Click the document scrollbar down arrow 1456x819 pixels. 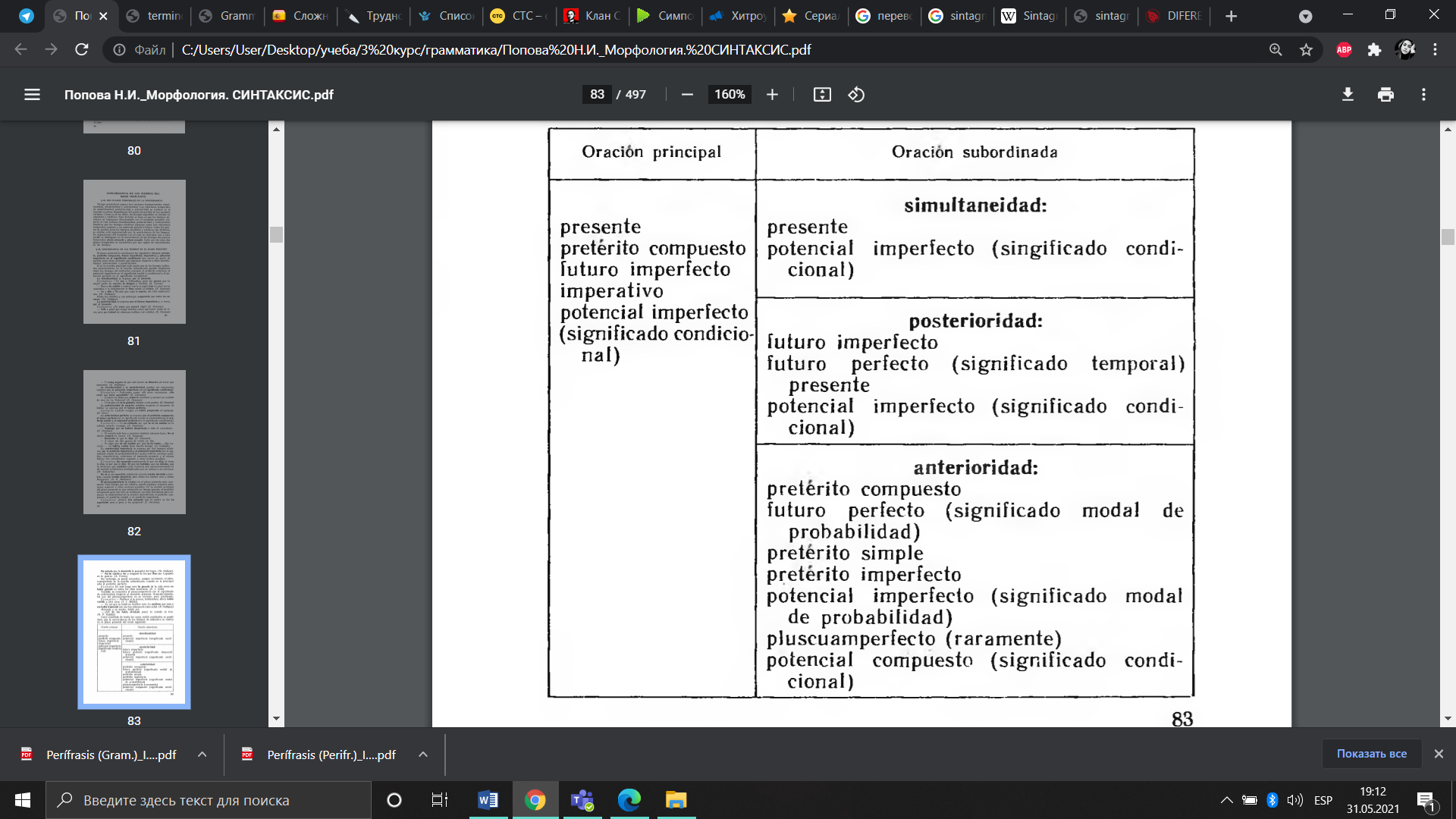coord(1448,719)
